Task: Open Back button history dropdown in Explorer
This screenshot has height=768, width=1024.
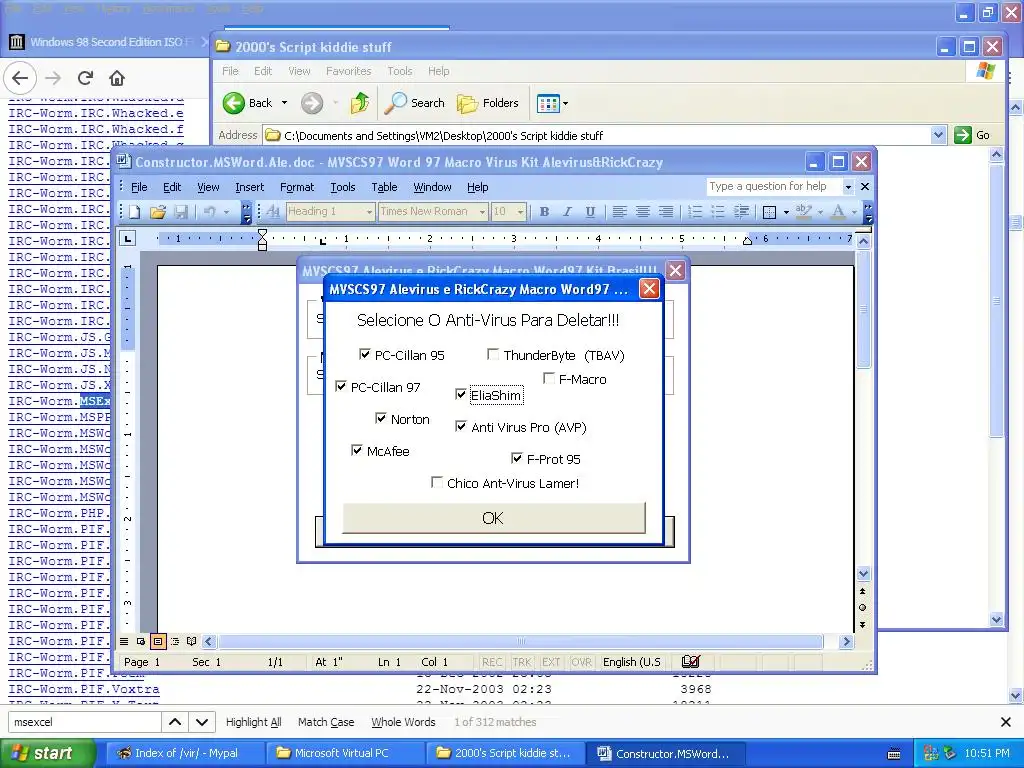Action: (284, 103)
